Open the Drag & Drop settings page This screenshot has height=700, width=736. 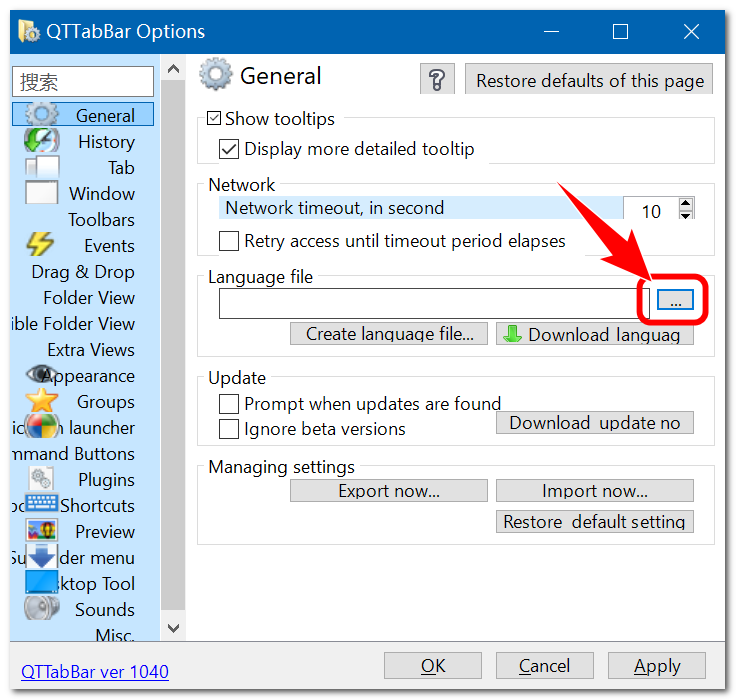83,272
